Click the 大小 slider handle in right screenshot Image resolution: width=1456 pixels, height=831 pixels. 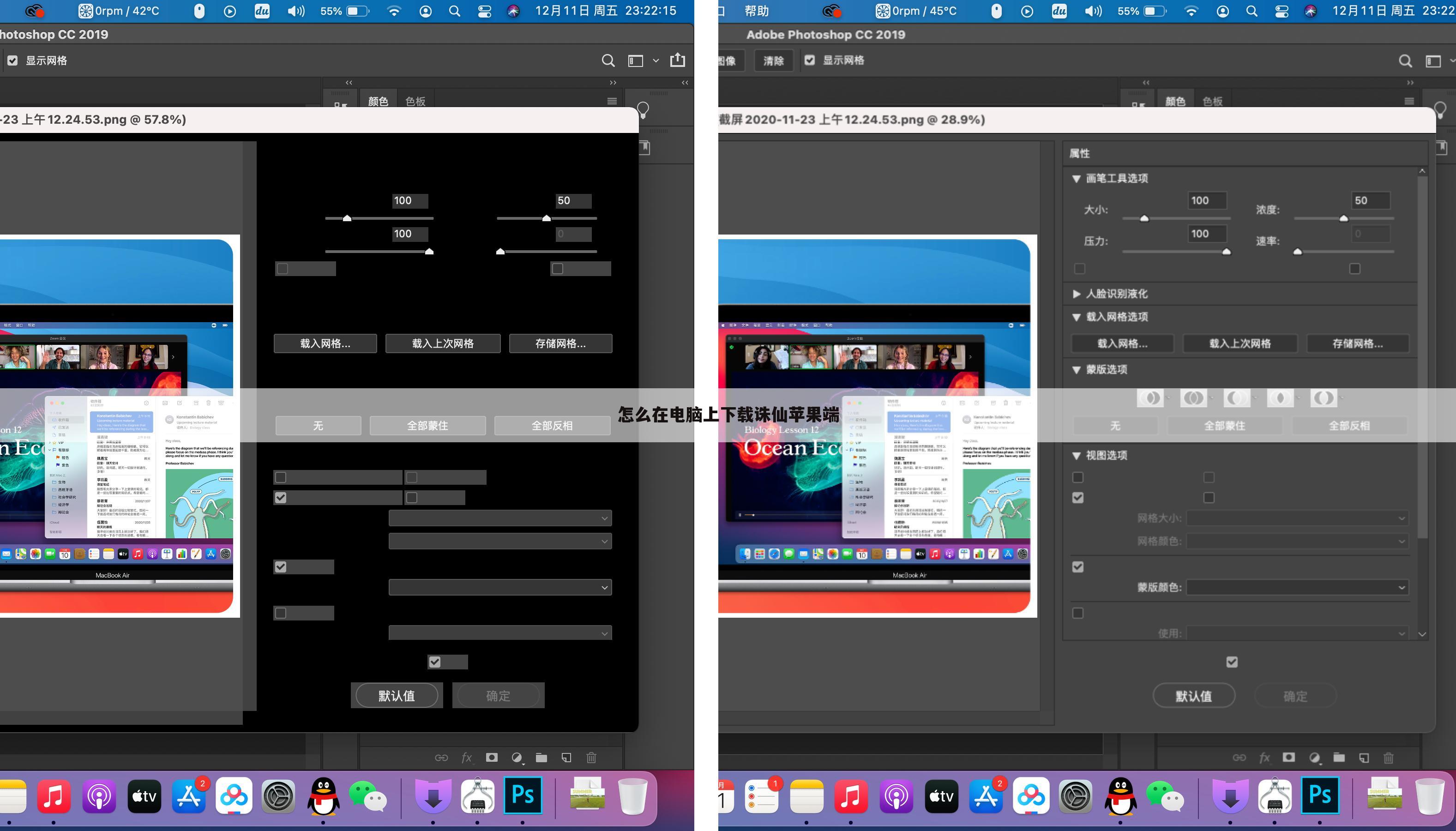(1144, 218)
